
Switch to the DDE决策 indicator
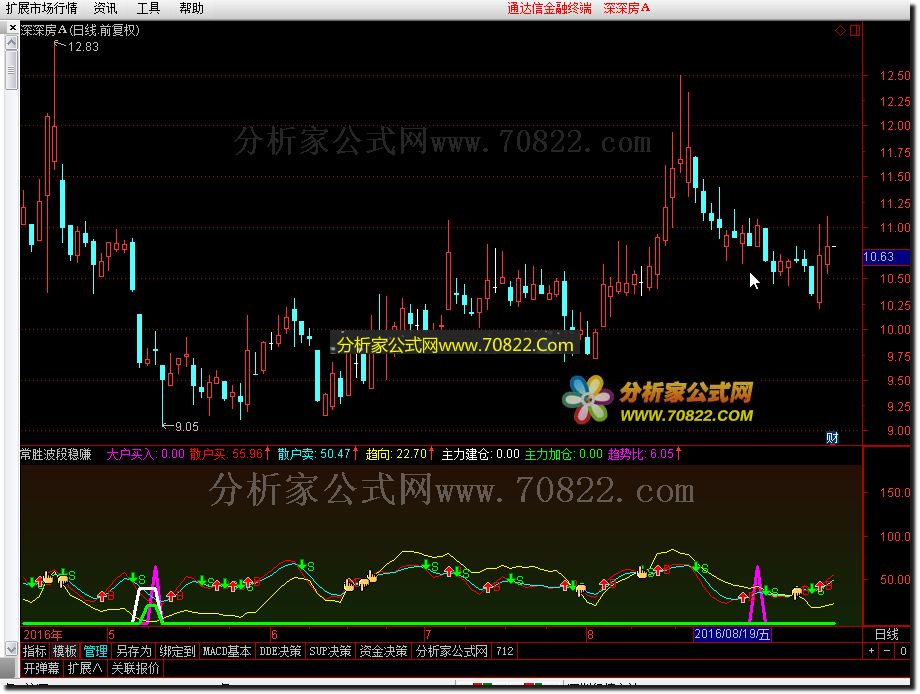pos(280,651)
